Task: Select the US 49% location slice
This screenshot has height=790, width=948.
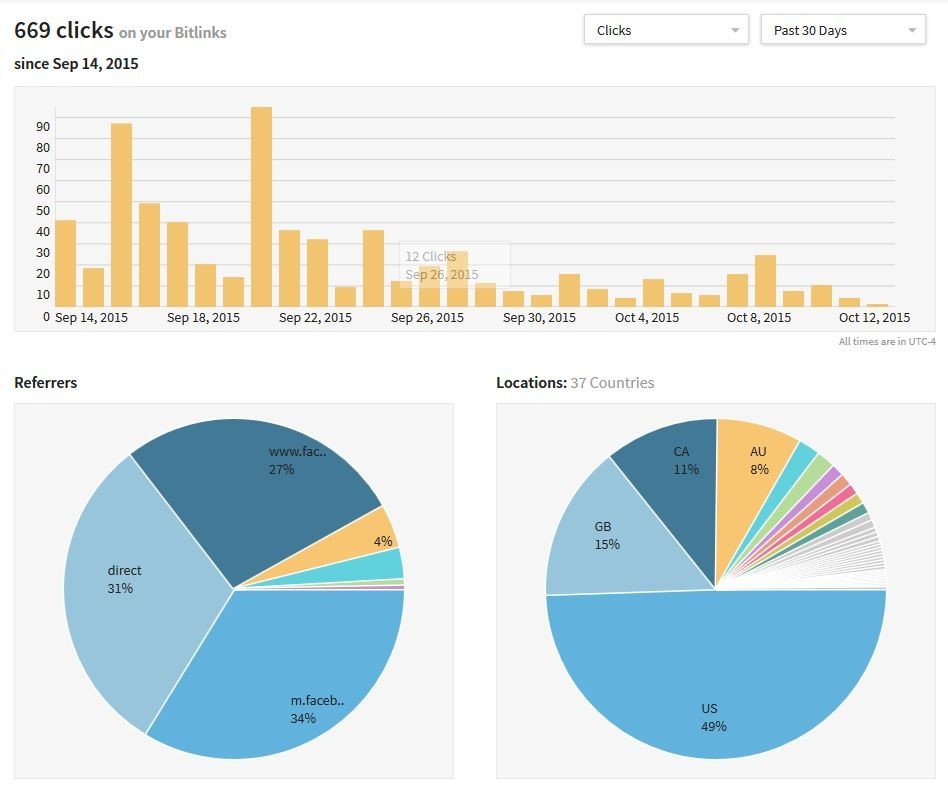Action: pos(715,690)
